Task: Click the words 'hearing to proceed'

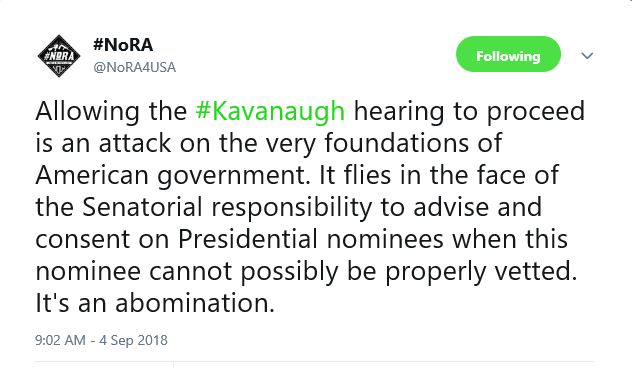Action: [x=469, y=112]
